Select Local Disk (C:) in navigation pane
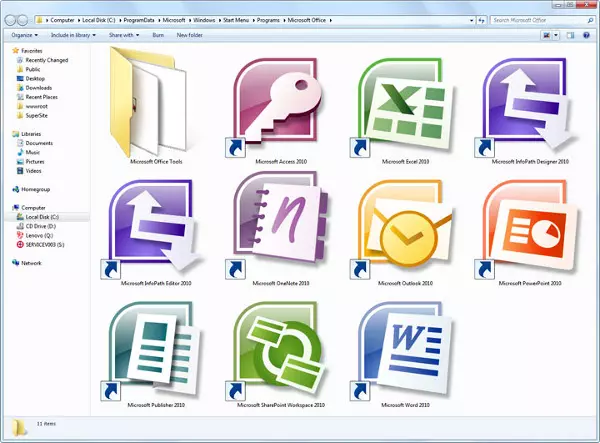 [43, 216]
